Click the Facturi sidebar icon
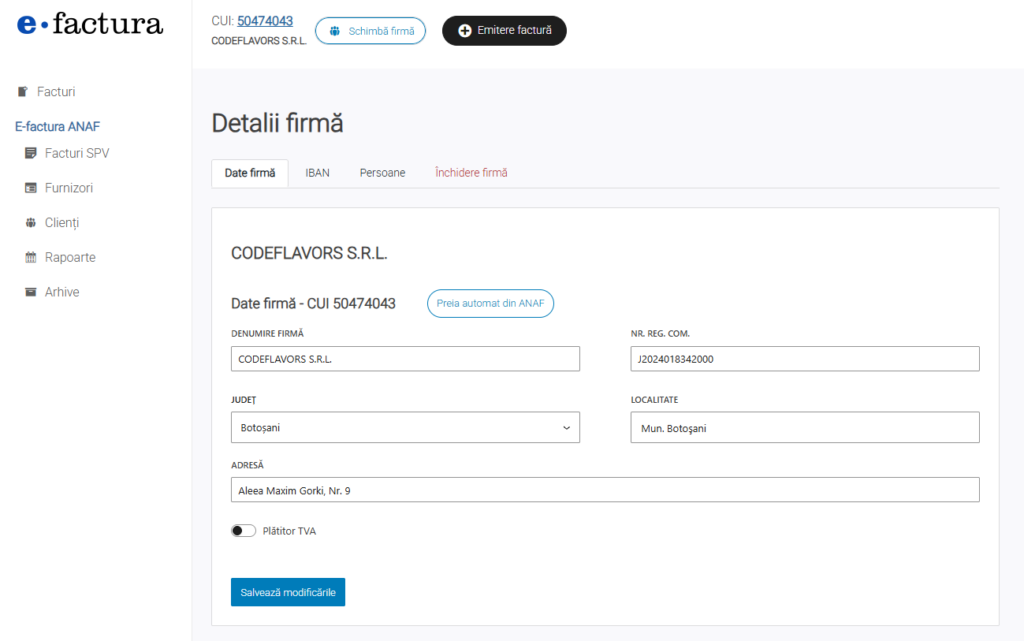The width and height of the screenshot is (1024, 641). point(23,92)
